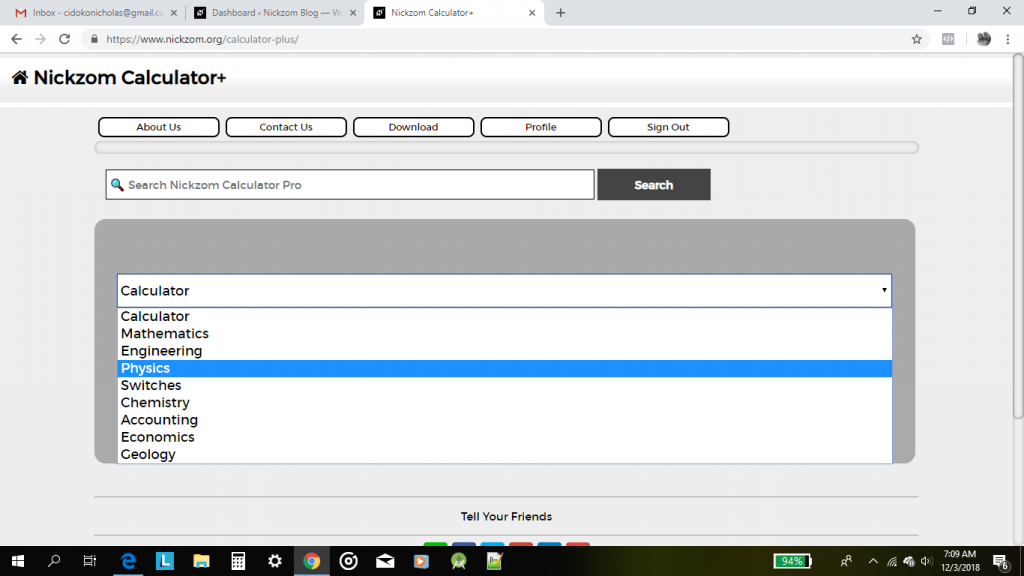Open Mail app from taskbar
The image size is (1024, 576).
tap(385, 561)
